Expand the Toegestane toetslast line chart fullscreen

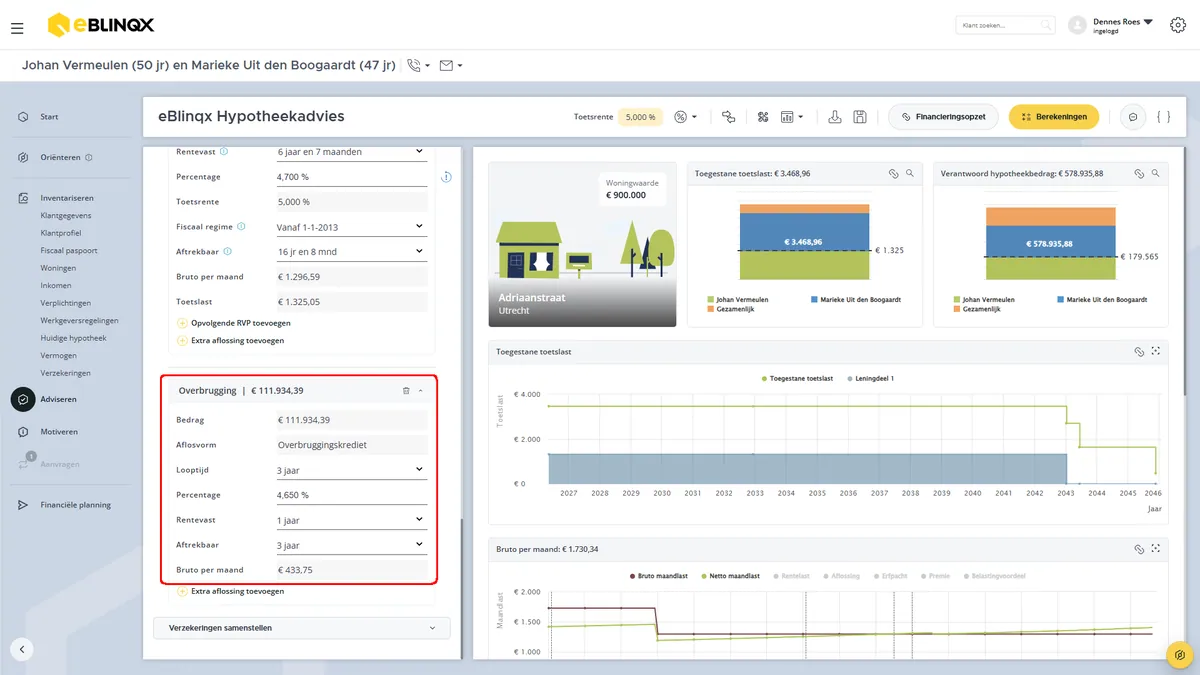pos(1155,352)
